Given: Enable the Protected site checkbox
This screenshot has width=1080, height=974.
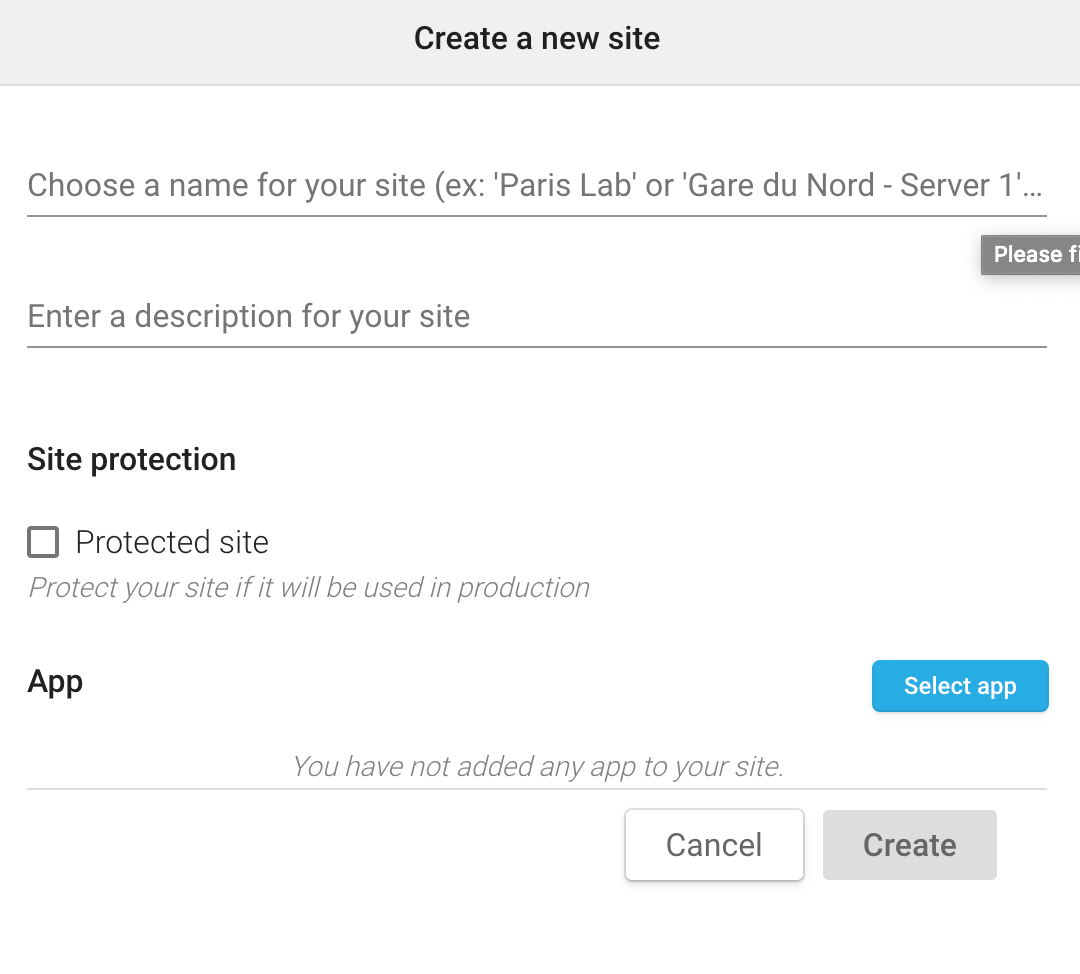Looking at the screenshot, I should (x=43, y=543).
